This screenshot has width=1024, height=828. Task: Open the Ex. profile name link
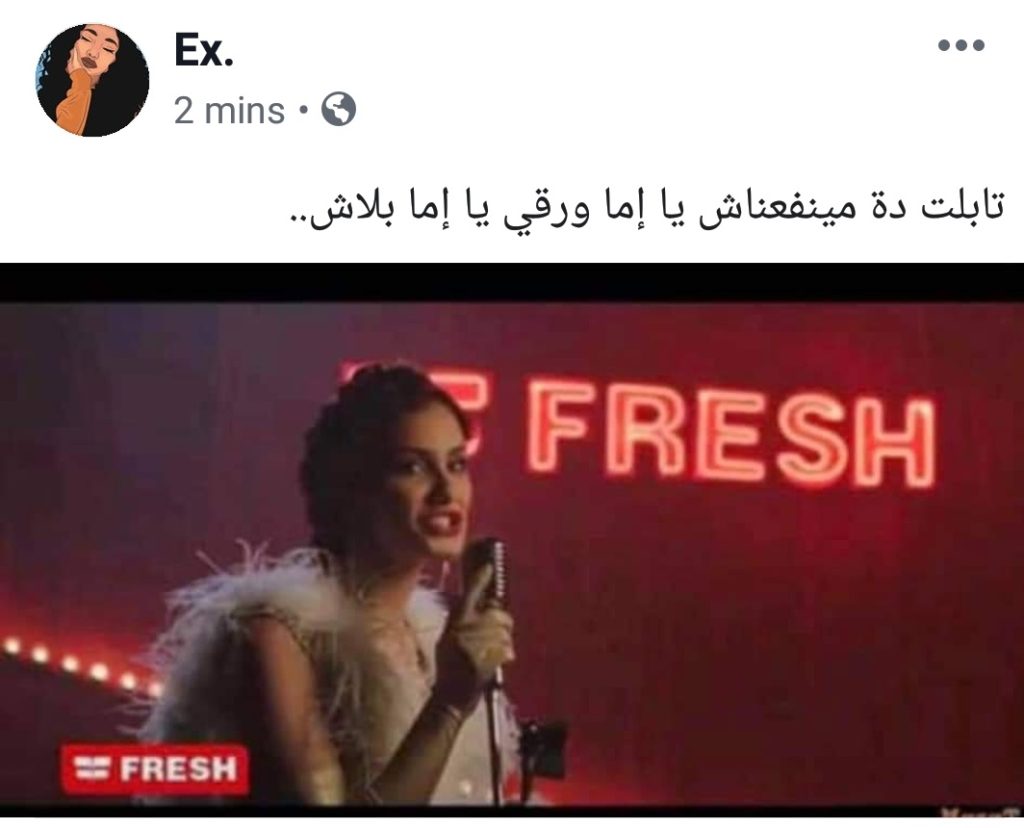point(204,50)
